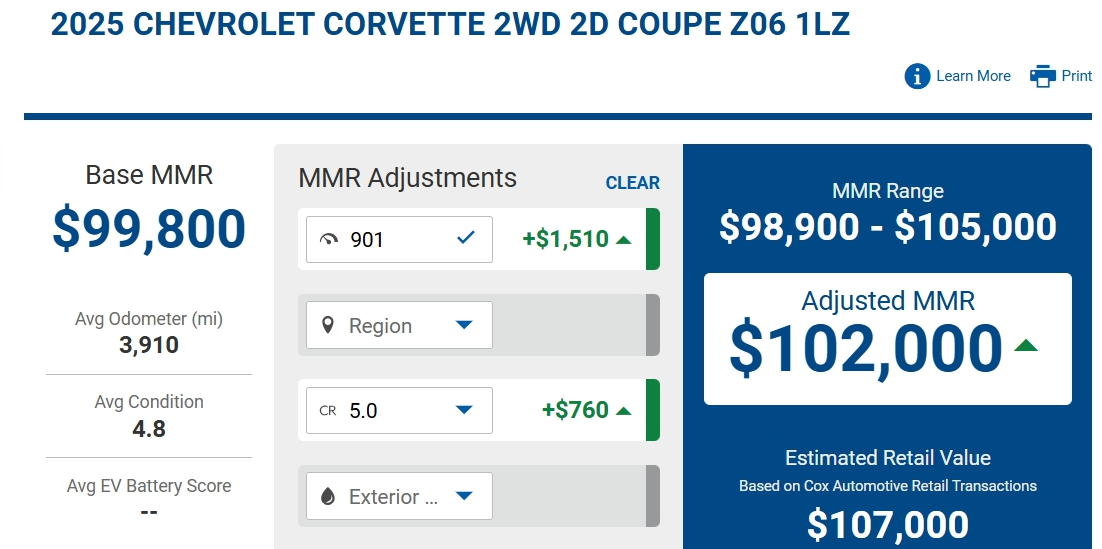Click the odometer input field showing 901

click(x=399, y=240)
